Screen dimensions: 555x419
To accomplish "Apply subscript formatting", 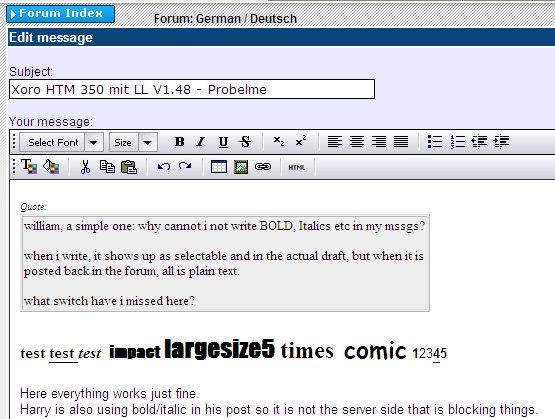I will pos(279,141).
